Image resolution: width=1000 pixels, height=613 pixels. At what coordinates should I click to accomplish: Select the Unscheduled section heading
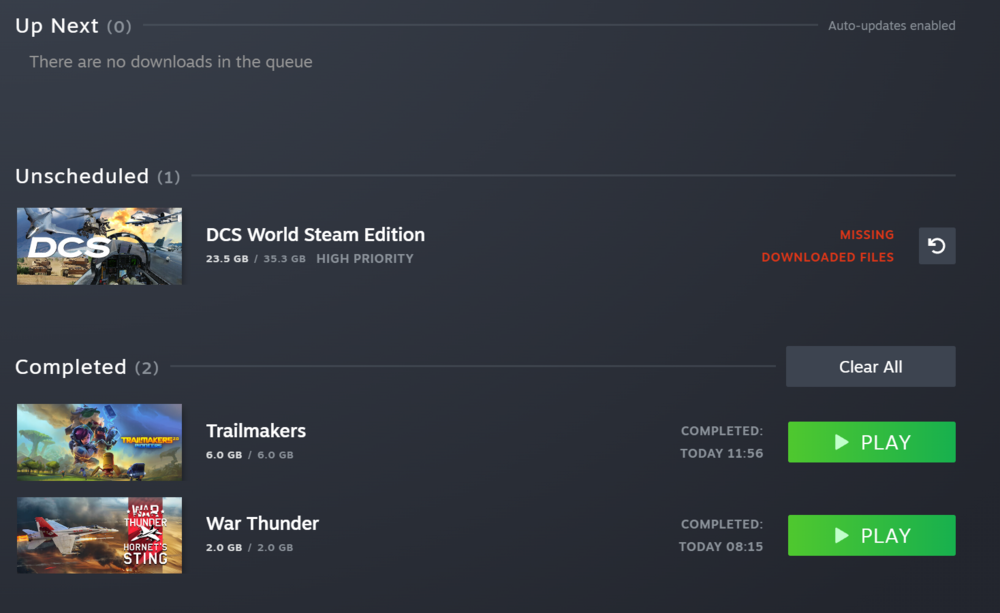tap(82, 176)
